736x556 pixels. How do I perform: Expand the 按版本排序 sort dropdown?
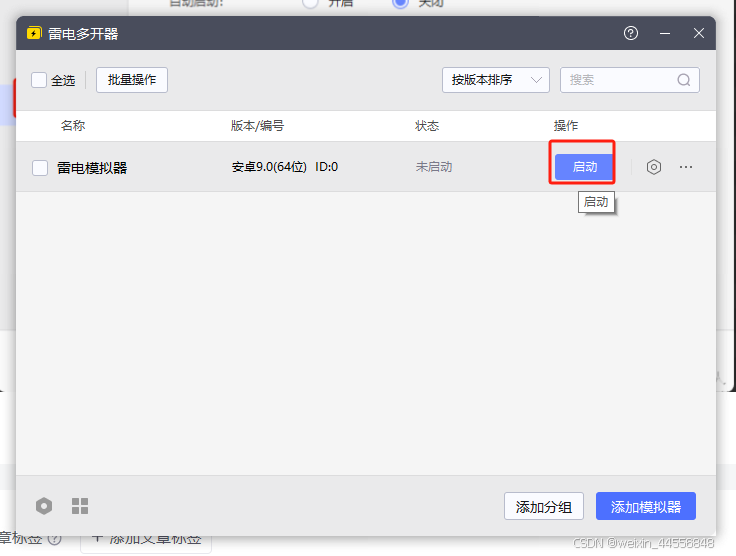[x=496, y=80]
